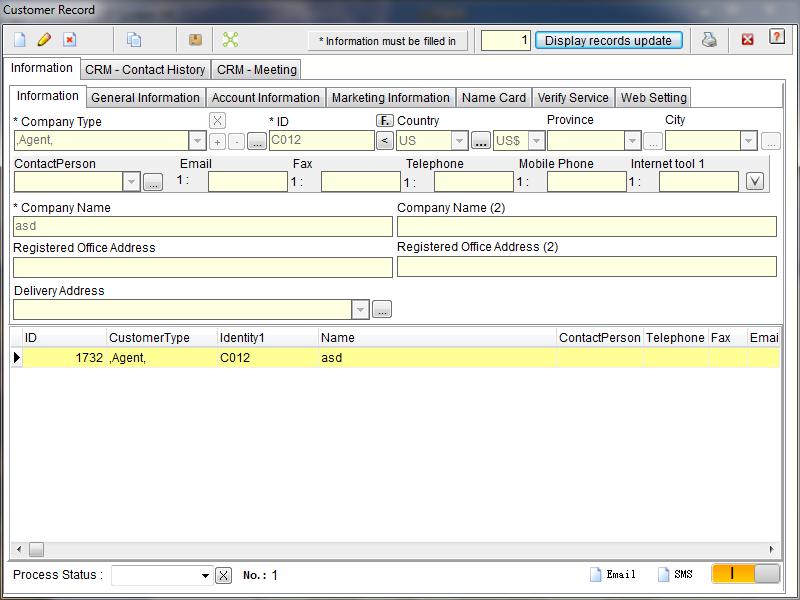Clear Company Type with X button
Image resolution: width=800 pixels, height=600 pixels.
coord(217,121)
